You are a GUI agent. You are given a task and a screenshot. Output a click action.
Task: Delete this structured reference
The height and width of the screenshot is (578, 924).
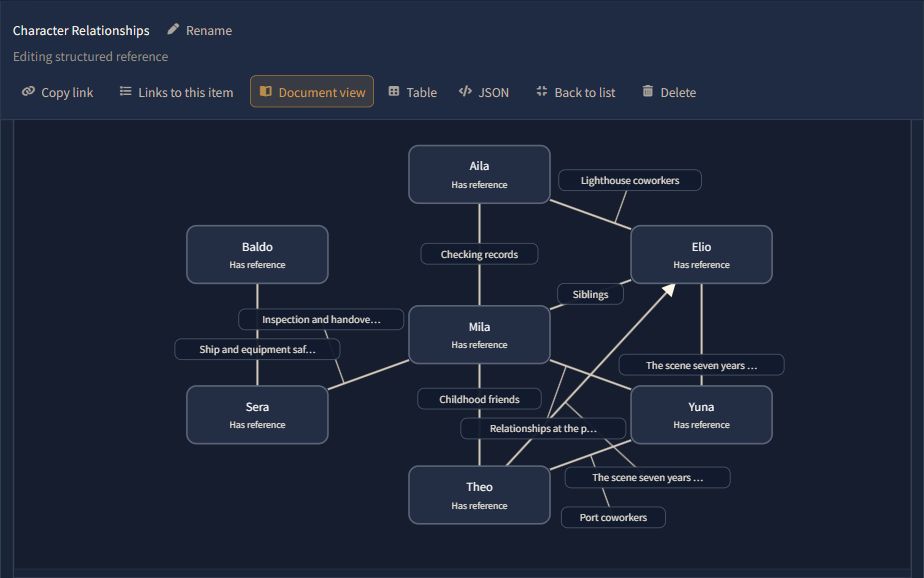tap(669, 92)
